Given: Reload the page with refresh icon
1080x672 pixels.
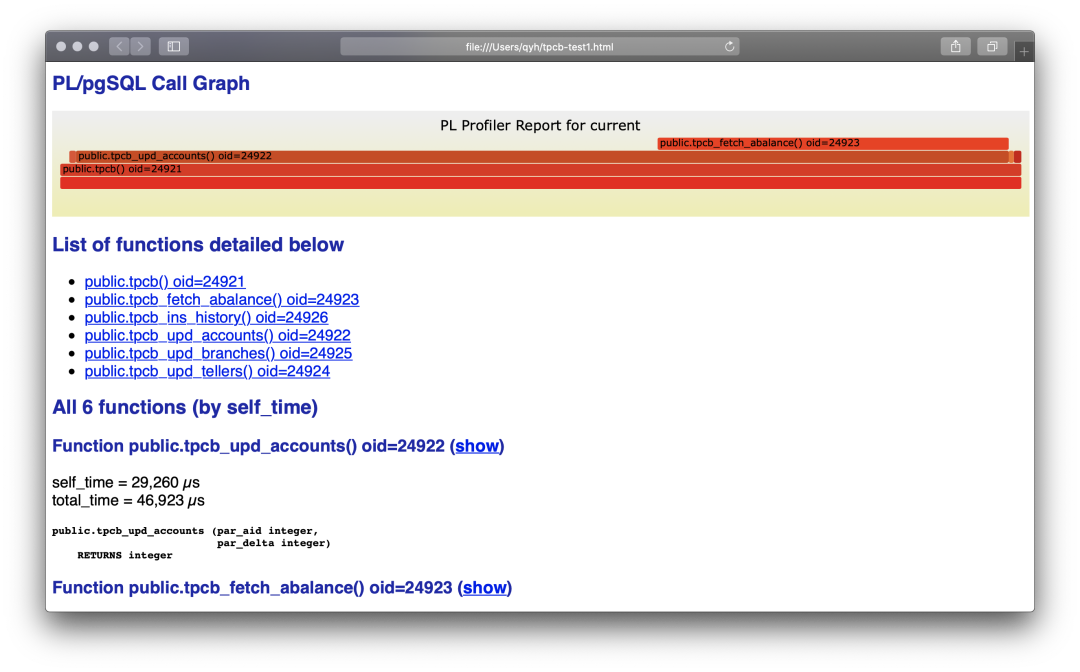Looking at the screenshot, I should [729, 46].
